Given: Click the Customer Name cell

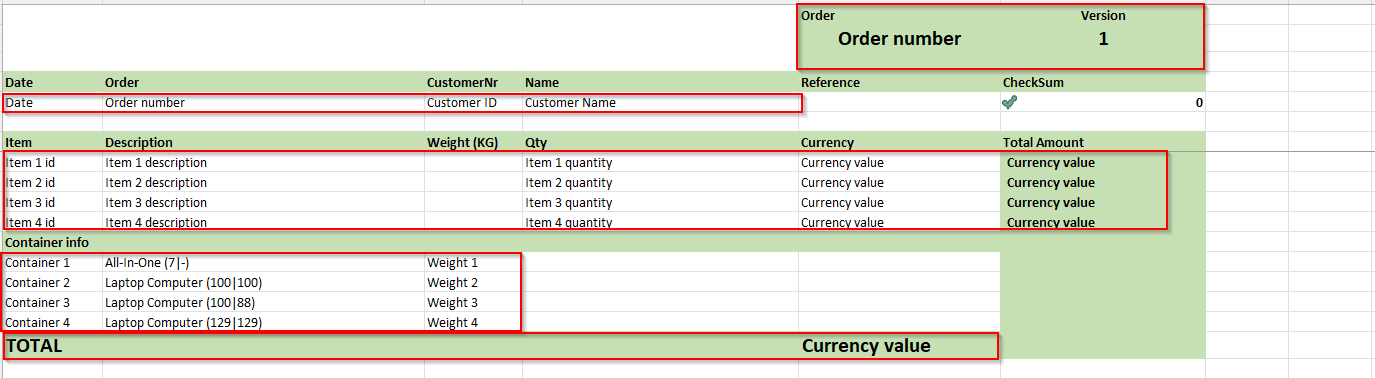Looking at the screenshot, I should pyautogui.click(x=660, y=102).
